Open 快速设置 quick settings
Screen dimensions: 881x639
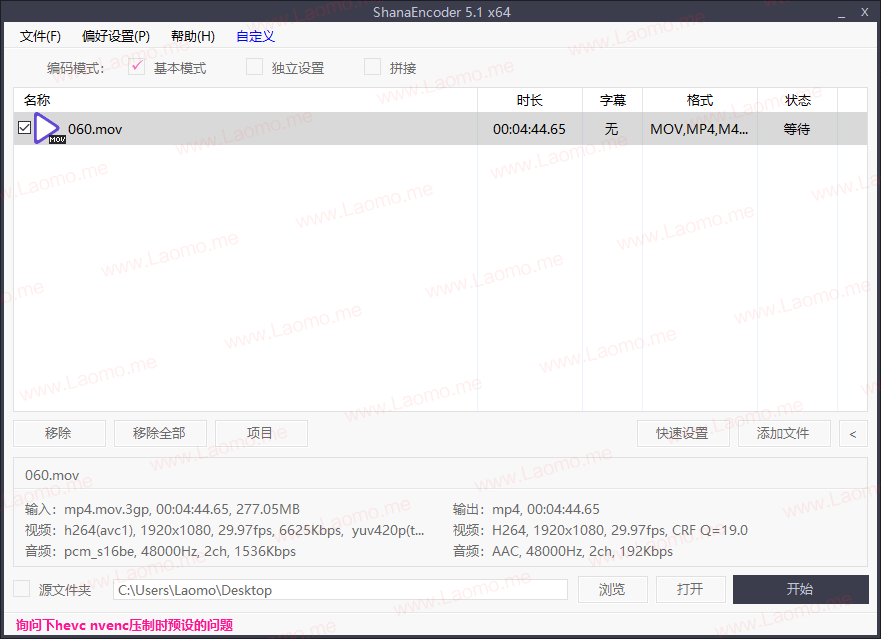point(683,433)
